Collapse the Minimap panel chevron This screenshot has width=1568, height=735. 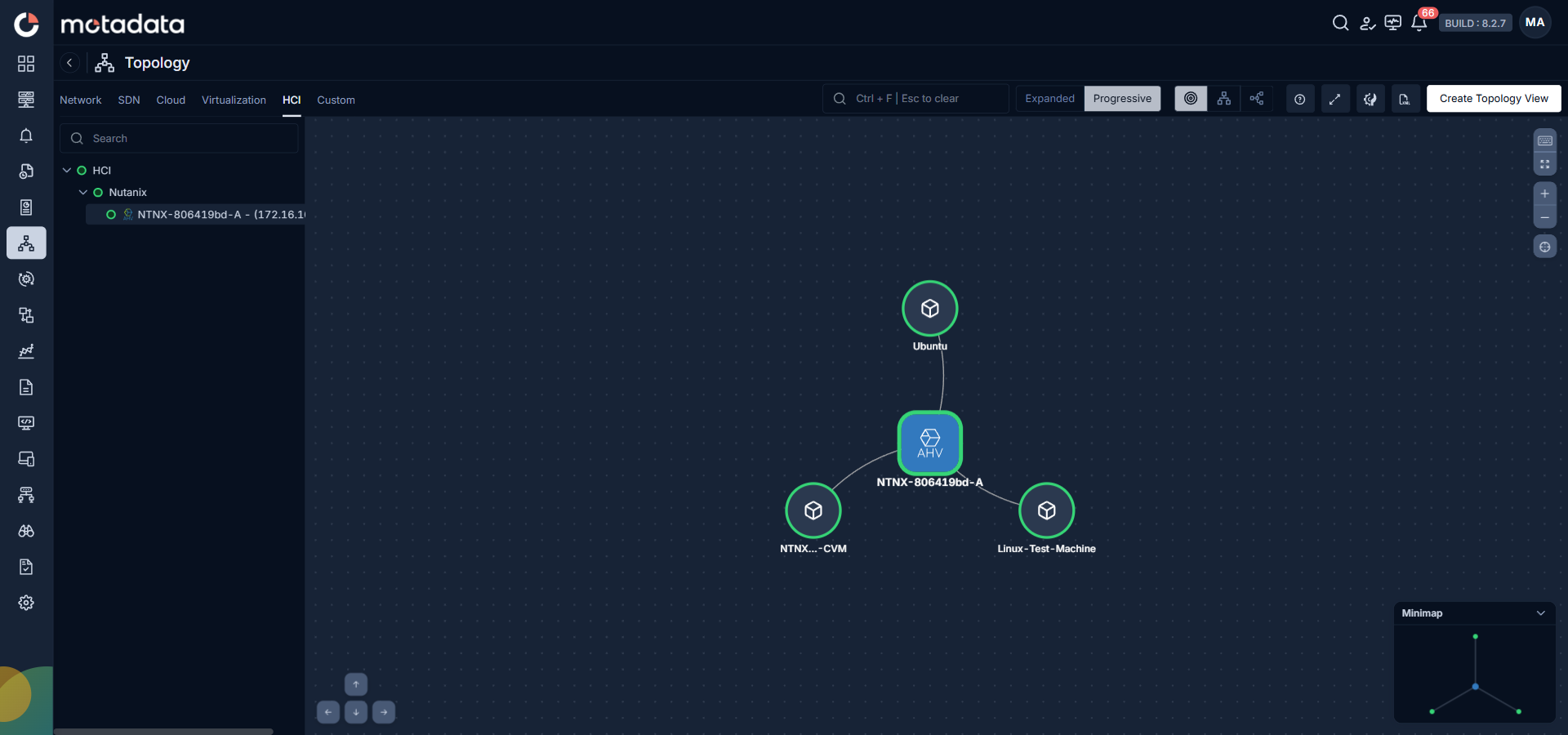coord(1541,613)
